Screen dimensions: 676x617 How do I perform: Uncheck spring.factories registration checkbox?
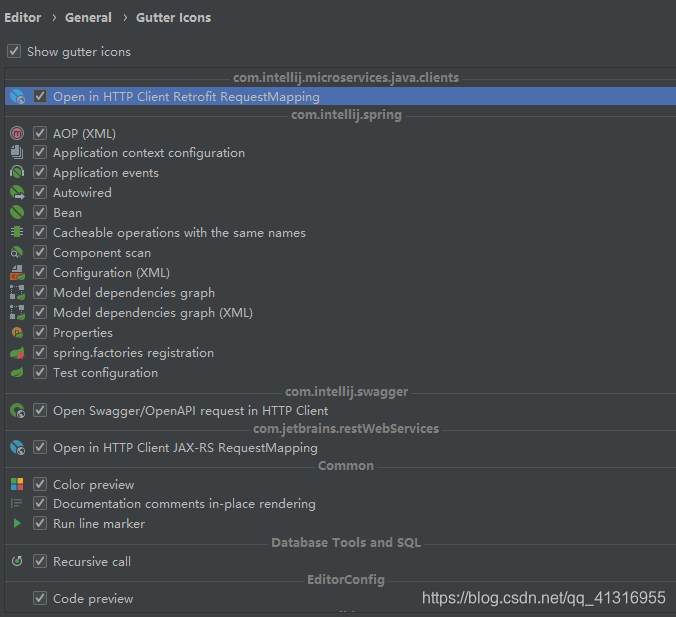[40, 352]
